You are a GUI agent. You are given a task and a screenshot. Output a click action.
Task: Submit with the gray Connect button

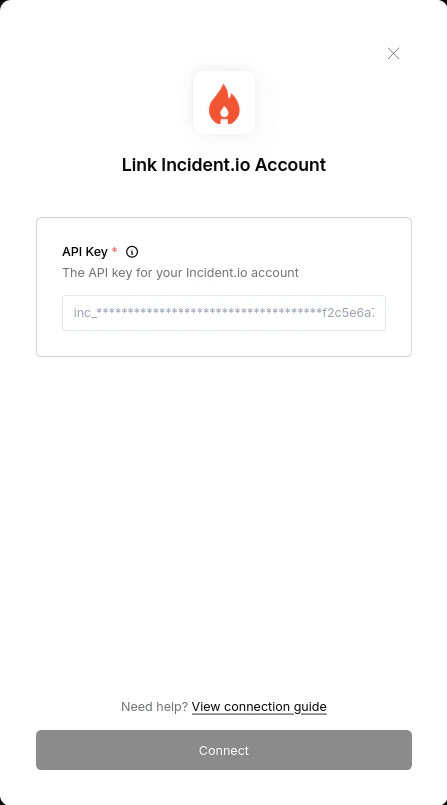[224, 750]
